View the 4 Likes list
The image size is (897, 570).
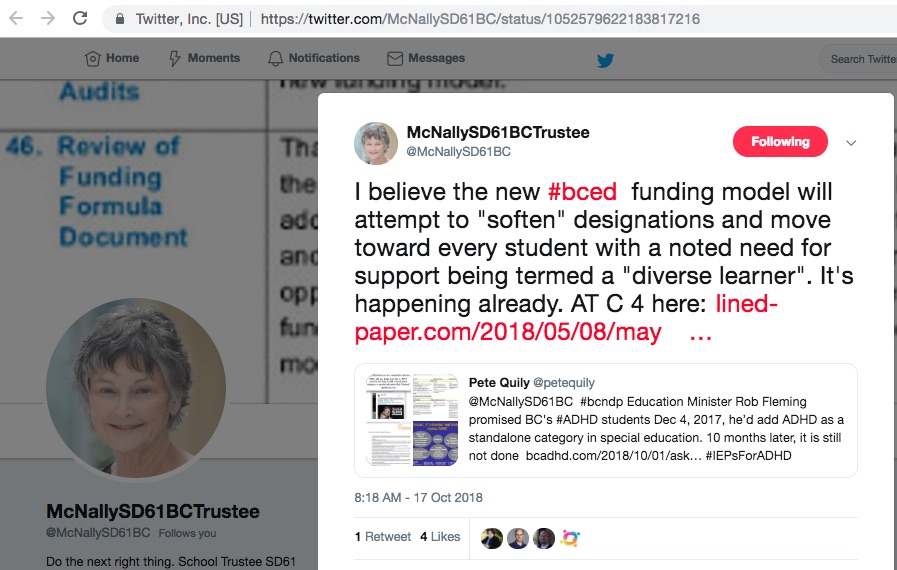pos(440,537)
